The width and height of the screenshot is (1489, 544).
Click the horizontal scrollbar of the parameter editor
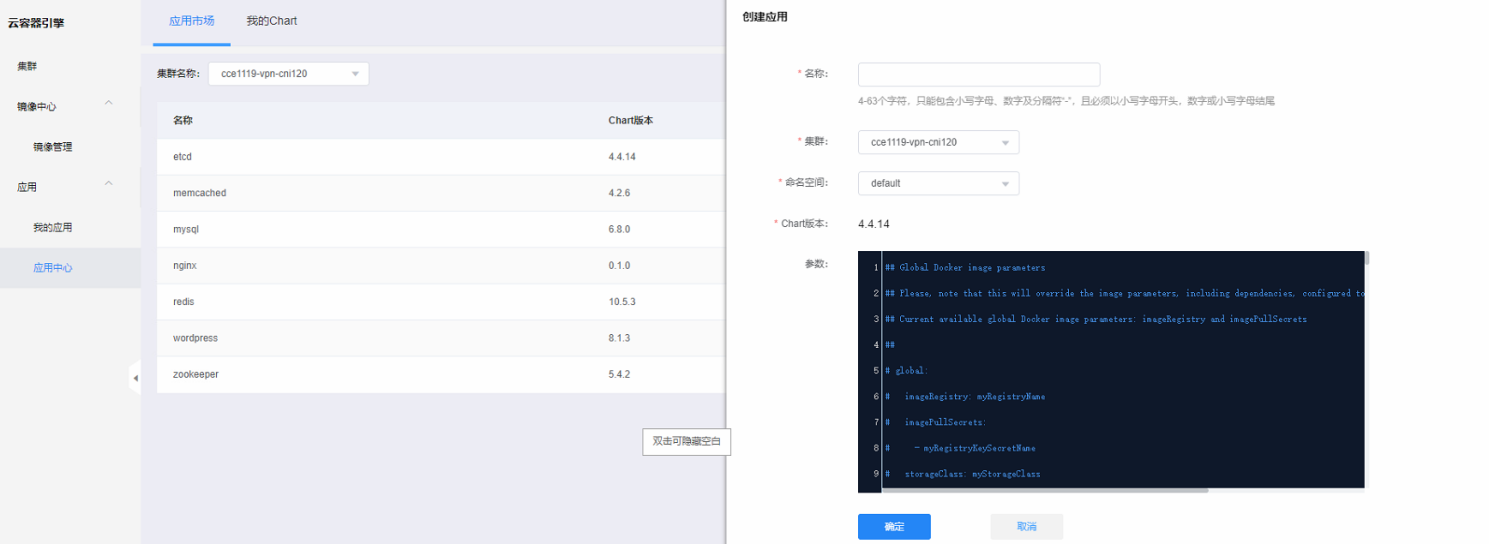pos(1045,490)
